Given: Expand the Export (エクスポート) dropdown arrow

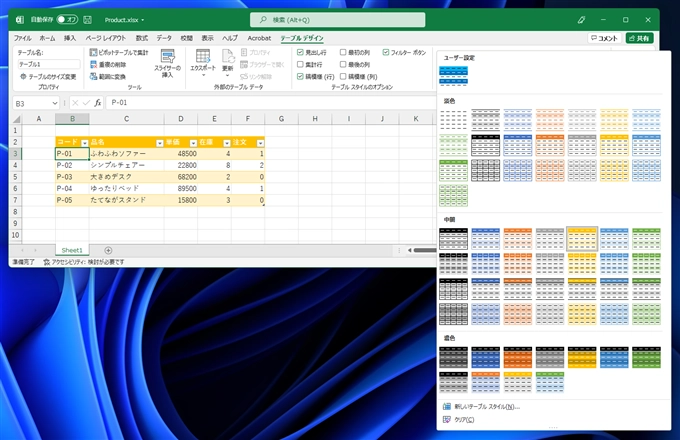Looking at the screenshot, I should pyautogui.click(x=203, y=76).
